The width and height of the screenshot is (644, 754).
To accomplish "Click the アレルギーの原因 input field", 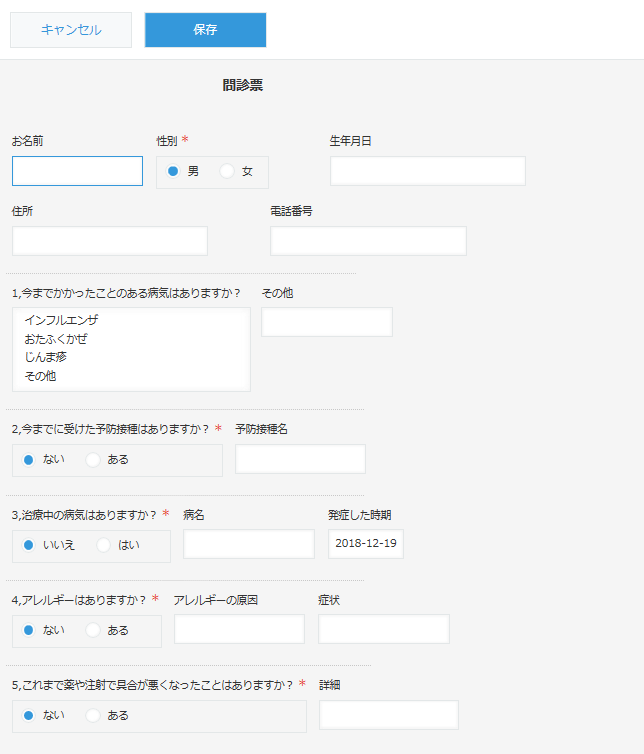I will pos(240,629).
